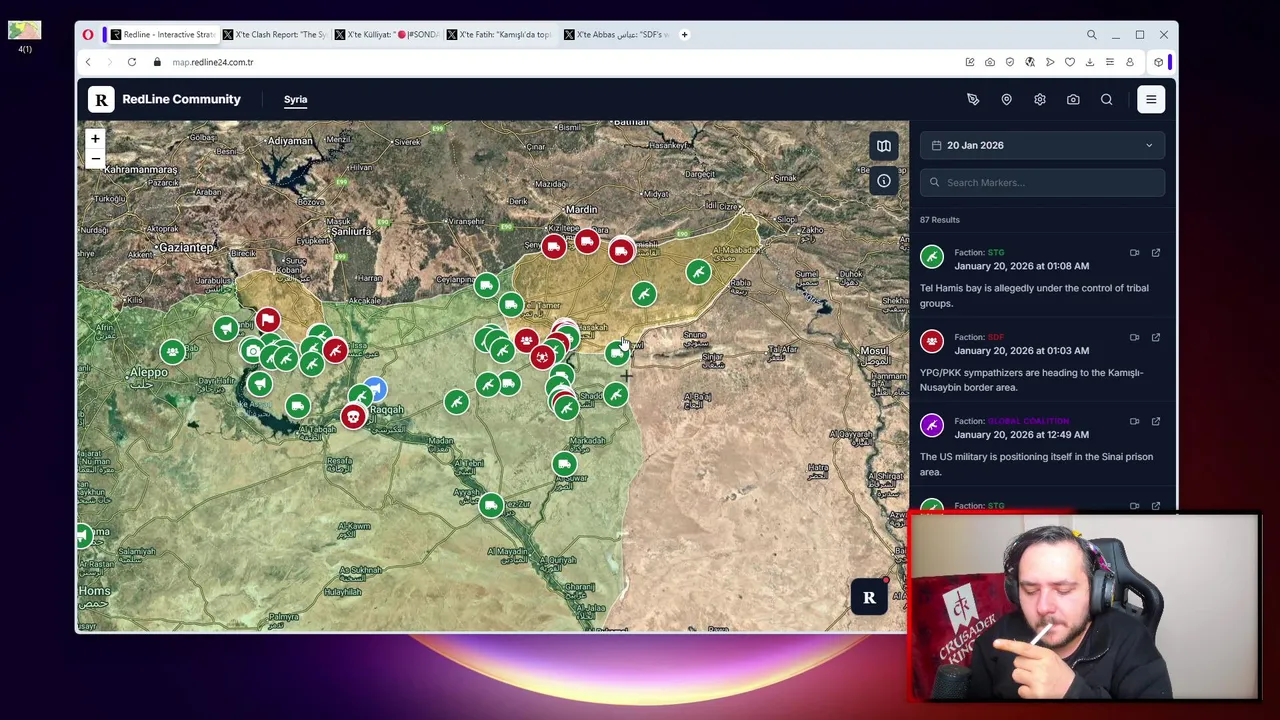Open external link for US military entry
Viewport: 1280px width, 720px height.
pos(1155,421)
